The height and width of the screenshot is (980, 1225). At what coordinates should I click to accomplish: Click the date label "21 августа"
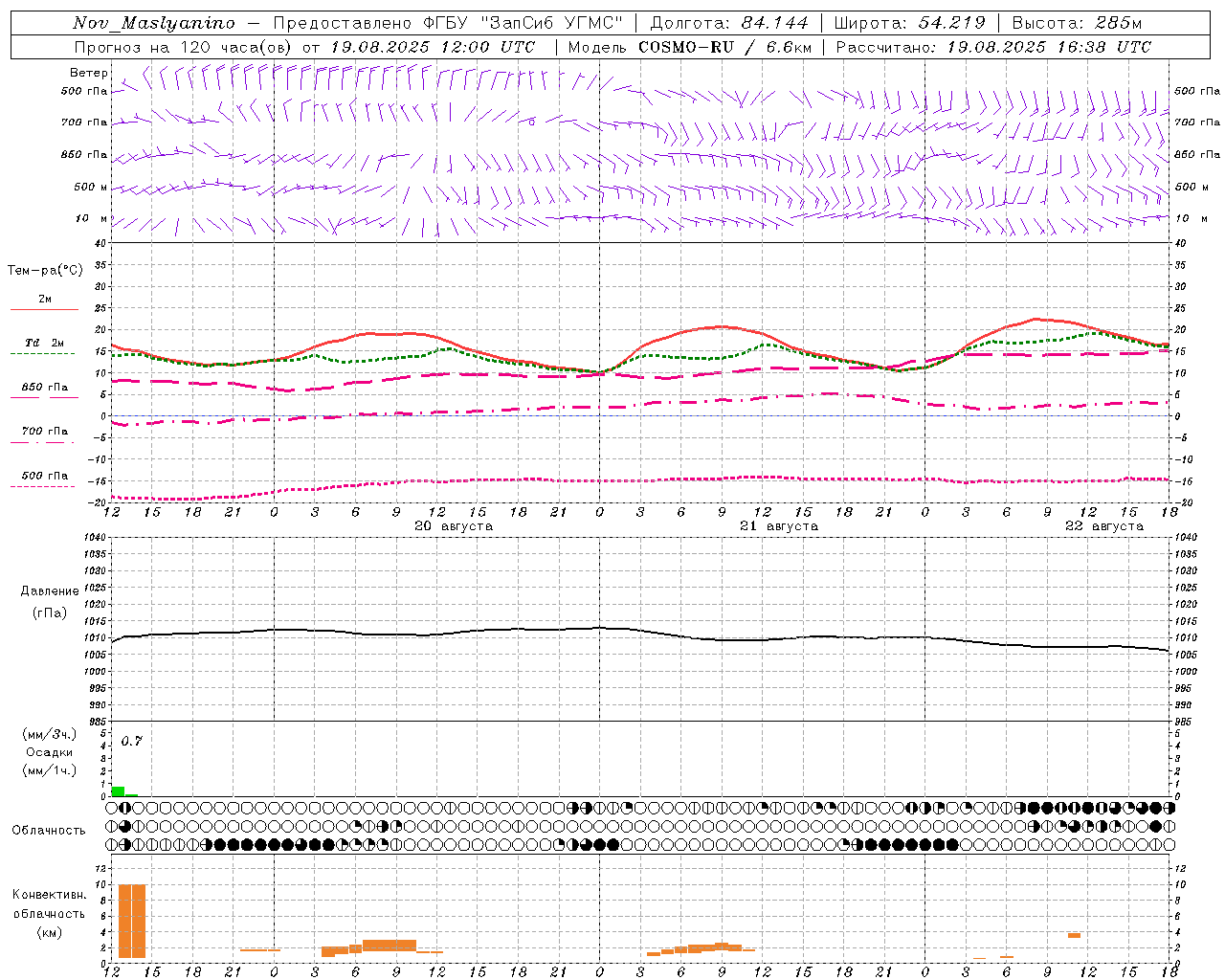click(x=779, y=526)
